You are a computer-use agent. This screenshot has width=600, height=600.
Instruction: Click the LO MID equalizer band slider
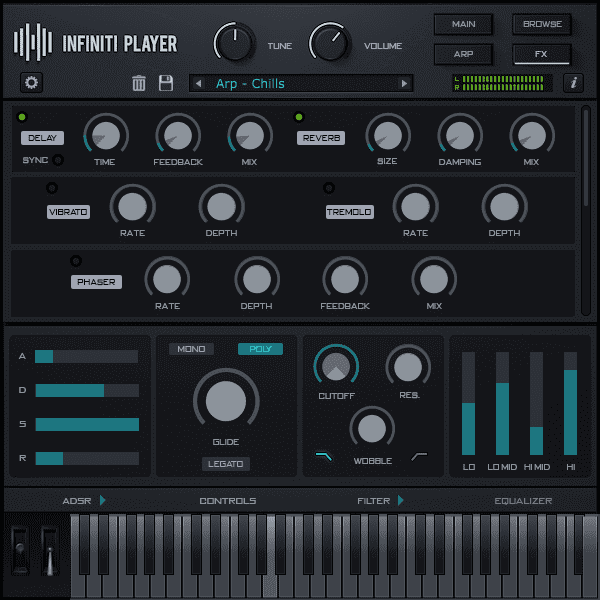tap(502, 403)
